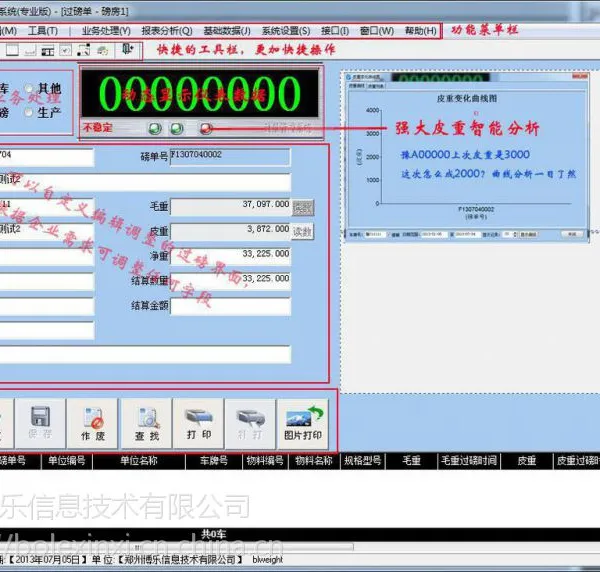Viewport: 600px width, 572px height.
Task: Click the 查找 (search) magnifier button
Action: (x=147, y=423)
